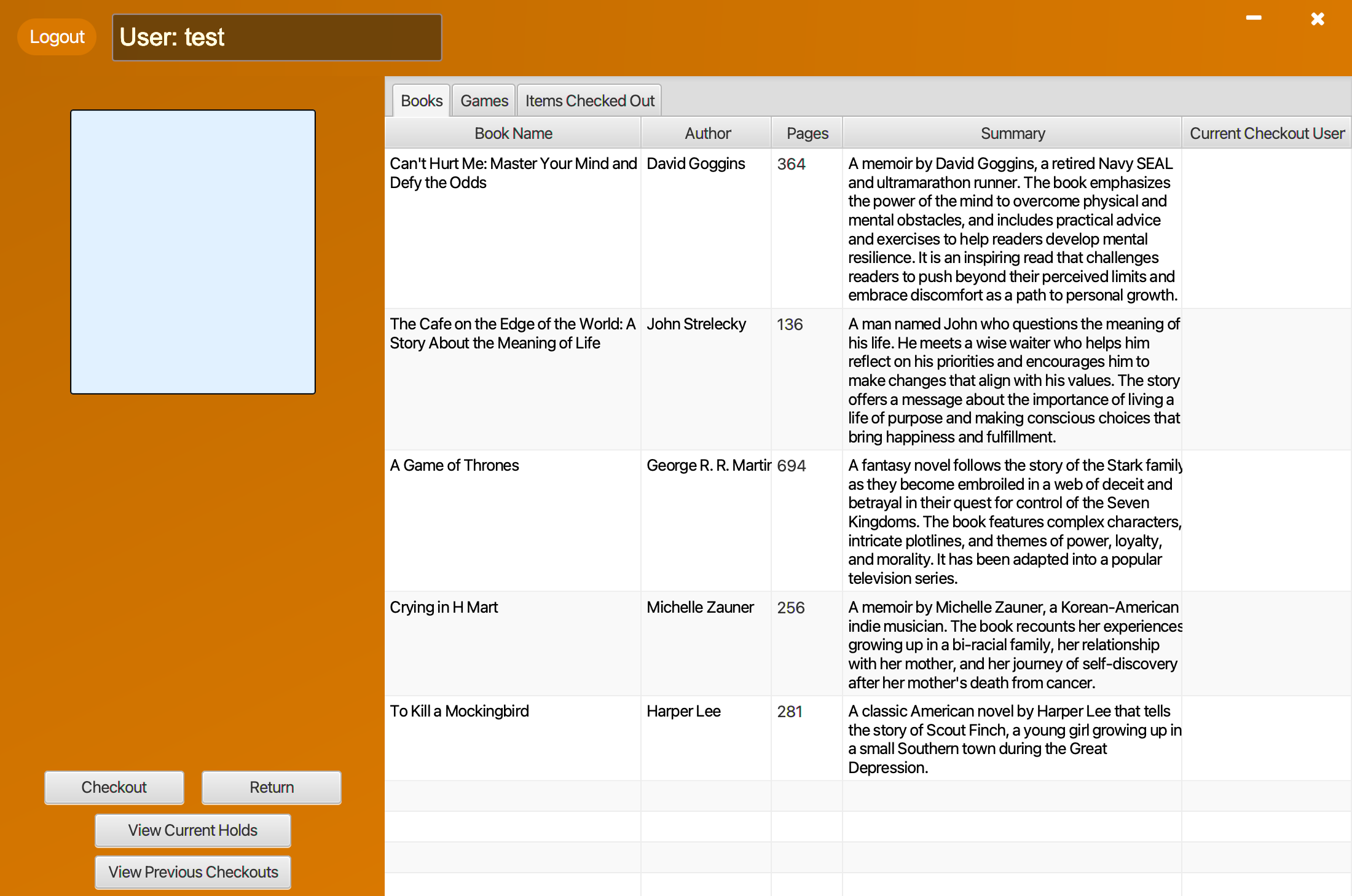1352x896 pixels.
Task: Sort books by the Author column
Action: [x=707, y=133]
